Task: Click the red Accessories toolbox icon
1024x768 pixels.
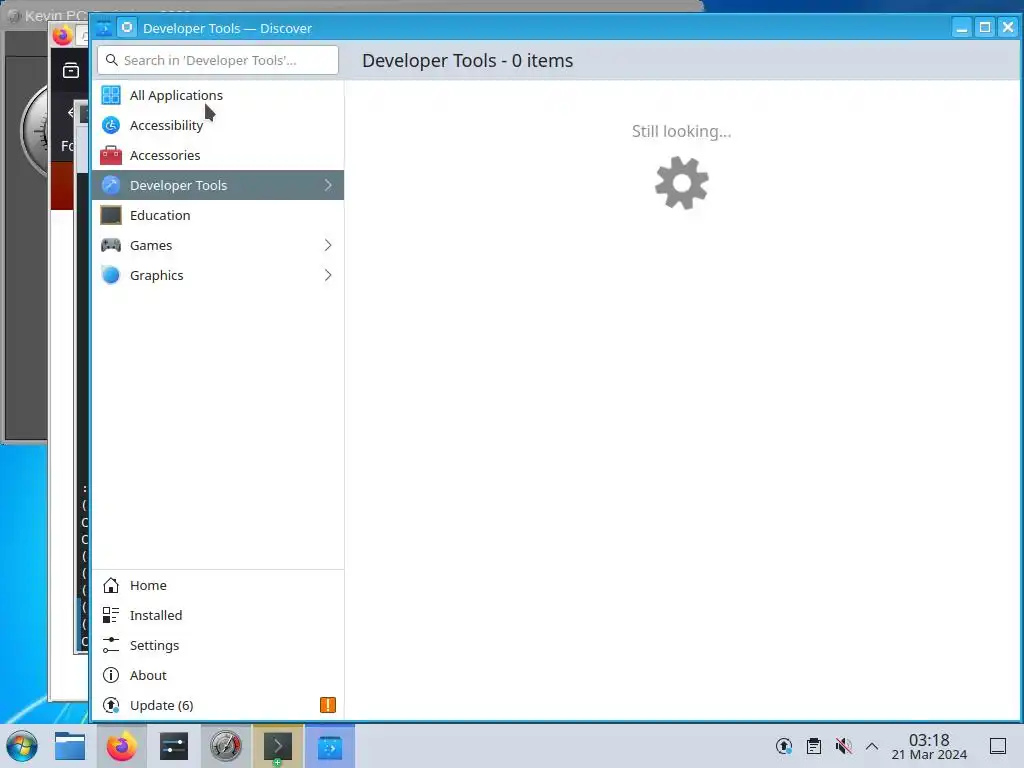Action: click(111, 155)
